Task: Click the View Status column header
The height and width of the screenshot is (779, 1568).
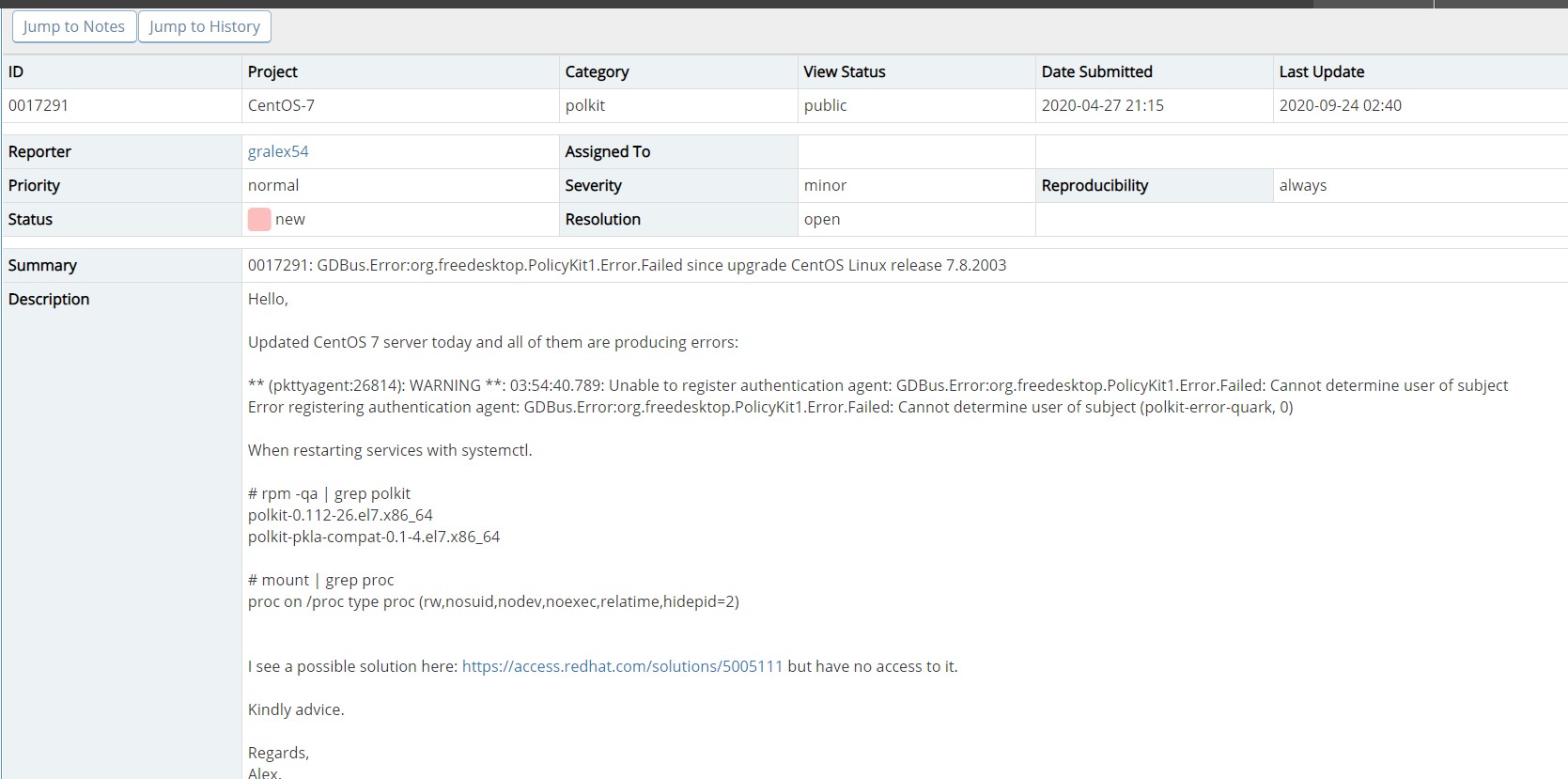Action: click(845, 71)
